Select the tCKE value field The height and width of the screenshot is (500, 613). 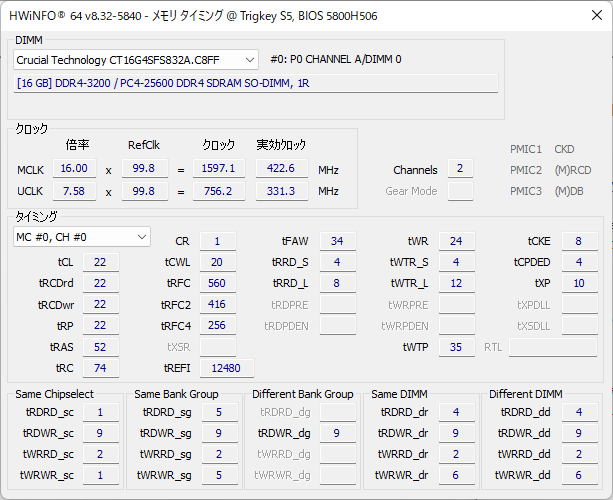pos(579,241)
